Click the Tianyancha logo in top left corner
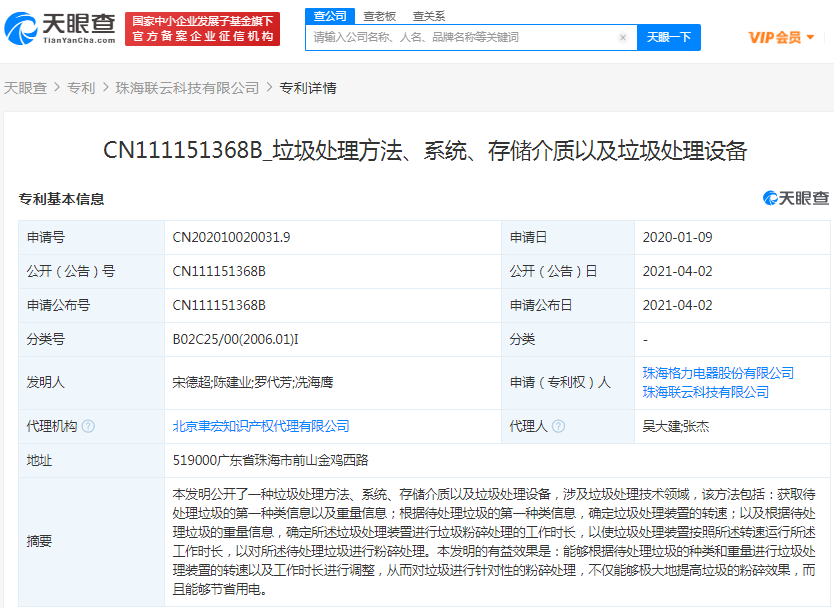 pos(60,28)
